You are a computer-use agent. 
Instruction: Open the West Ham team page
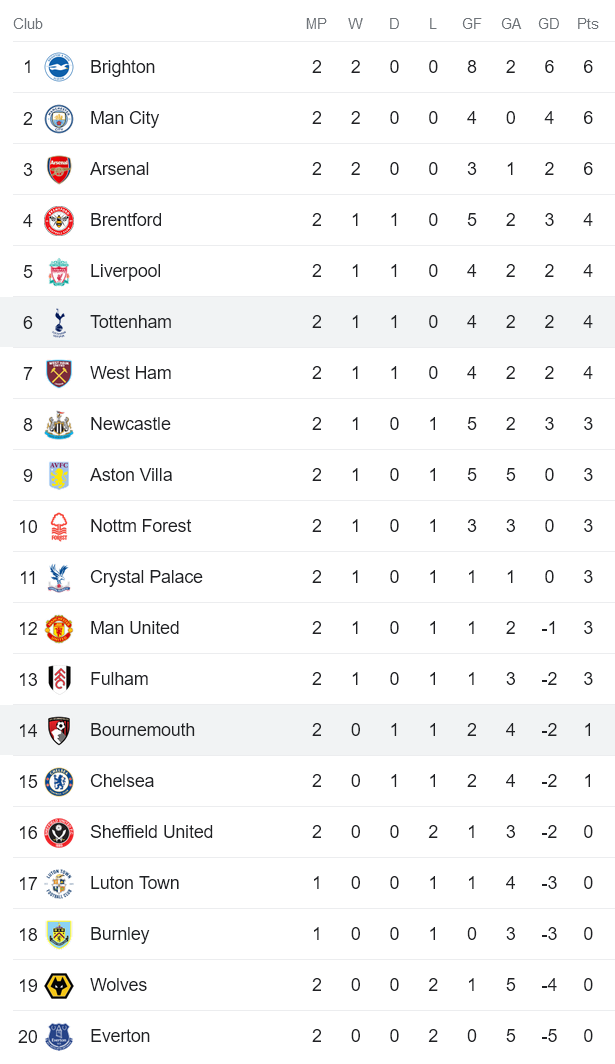(130, 373)
